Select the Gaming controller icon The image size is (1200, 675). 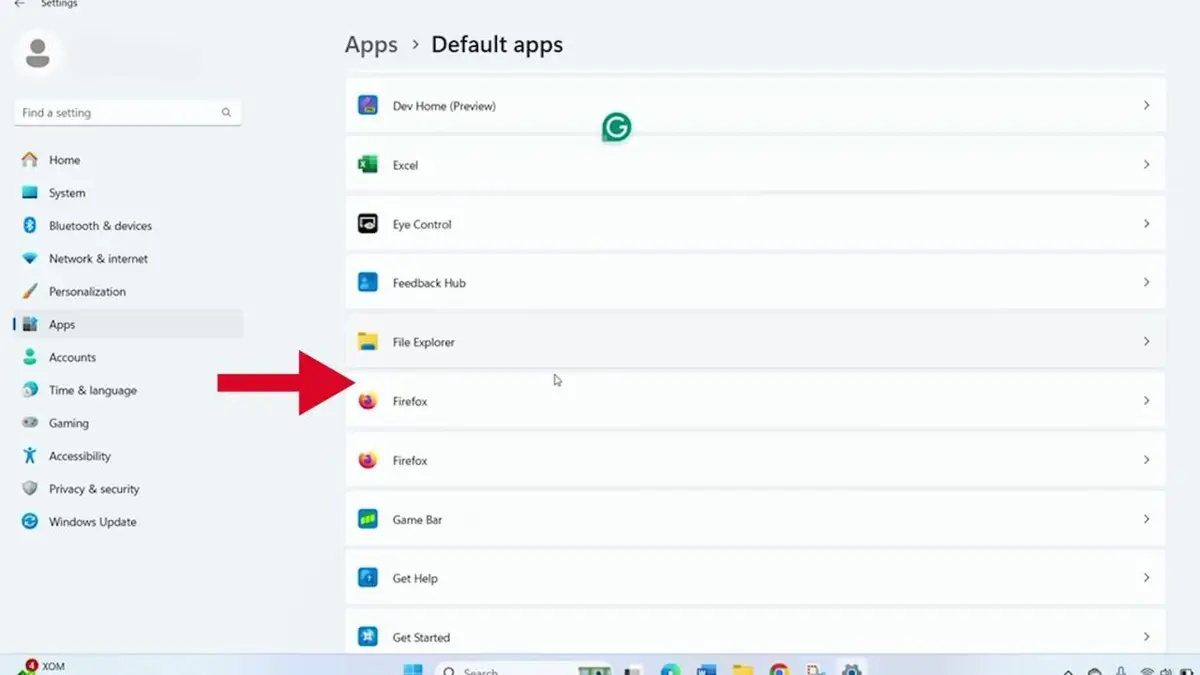tap(30, 423)
